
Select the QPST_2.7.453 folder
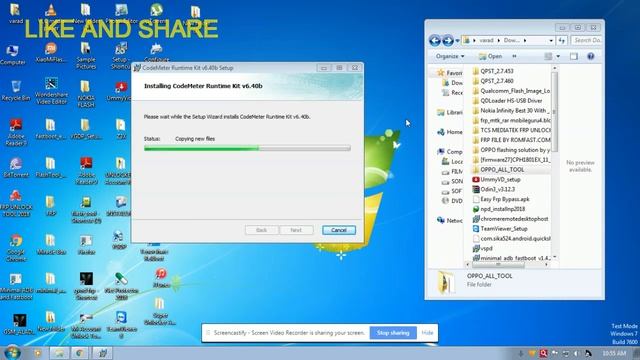click(x=493, y=71)
